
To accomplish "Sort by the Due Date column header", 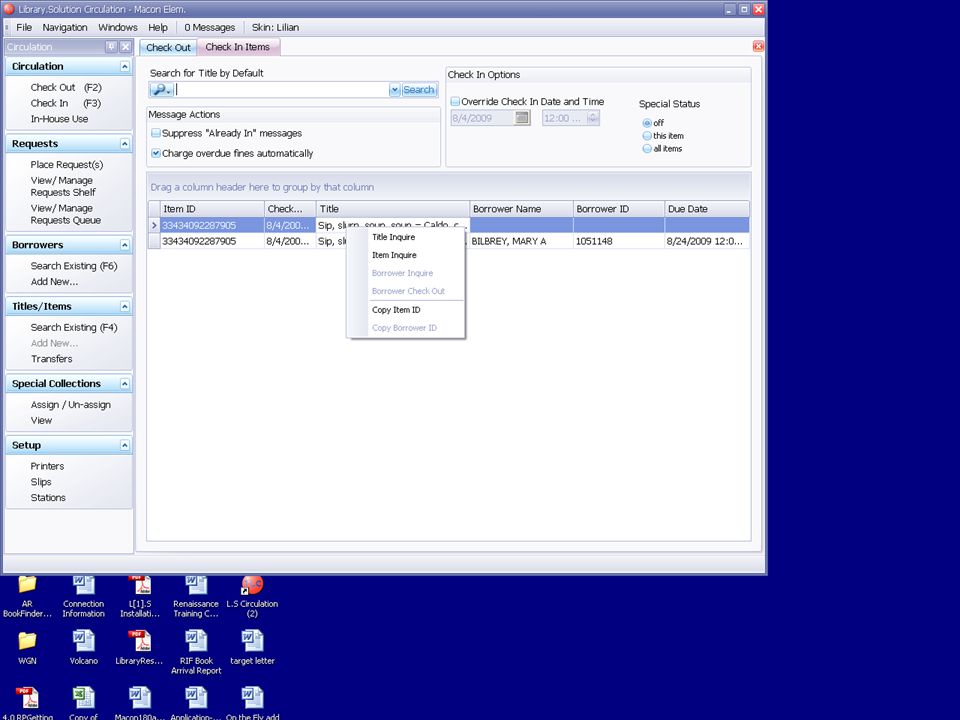I will (x=707, y=209).
